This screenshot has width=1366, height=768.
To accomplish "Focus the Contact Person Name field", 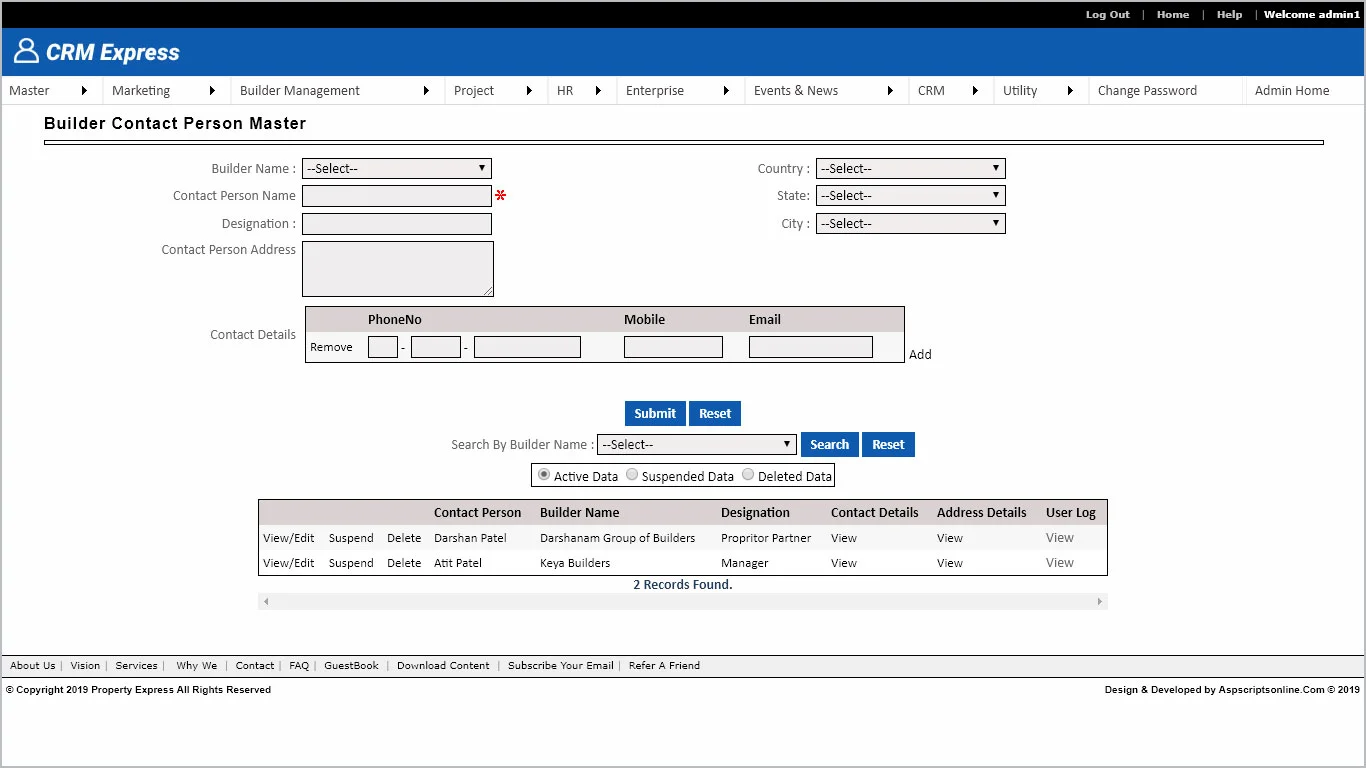I will [x=397, y=196].
